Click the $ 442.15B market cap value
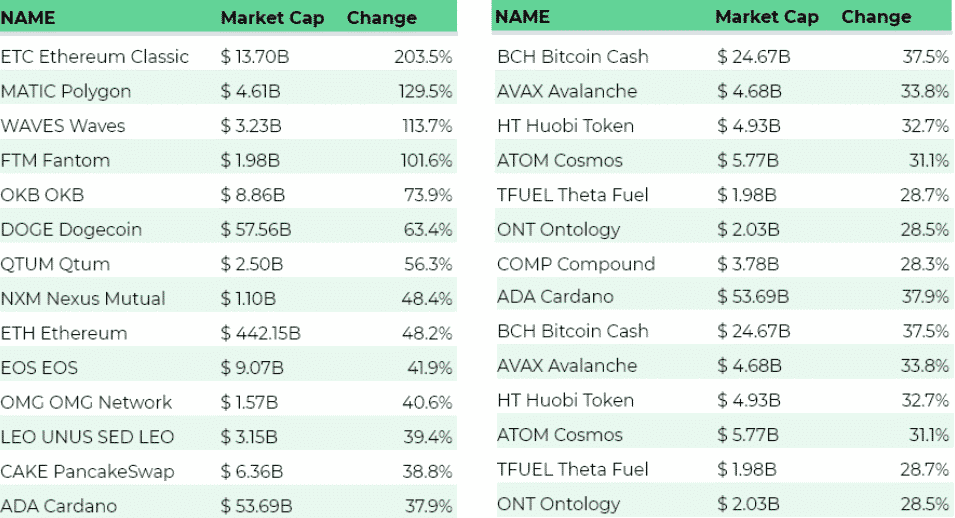The image size is (955, 518). point(260,333)
